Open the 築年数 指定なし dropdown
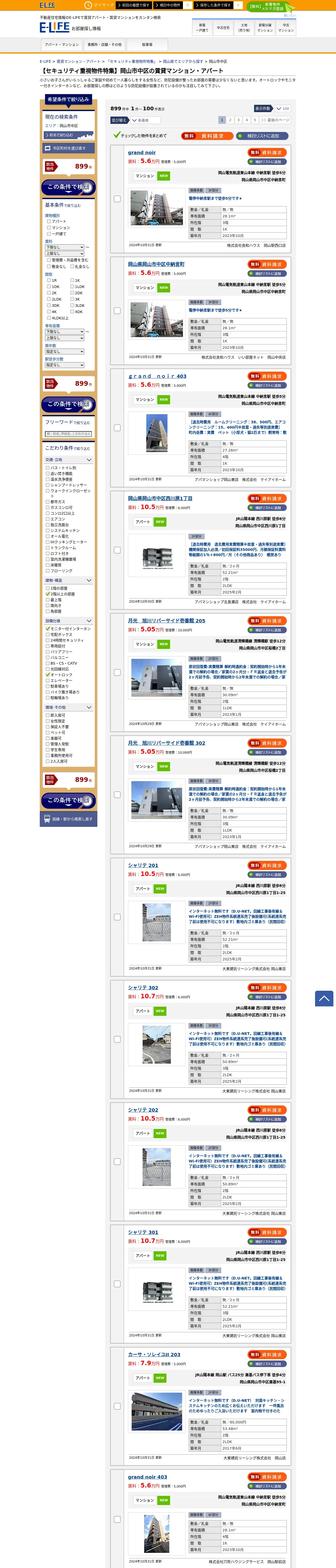This screenshot has height=1568, width=336. [x=65, y=351]
